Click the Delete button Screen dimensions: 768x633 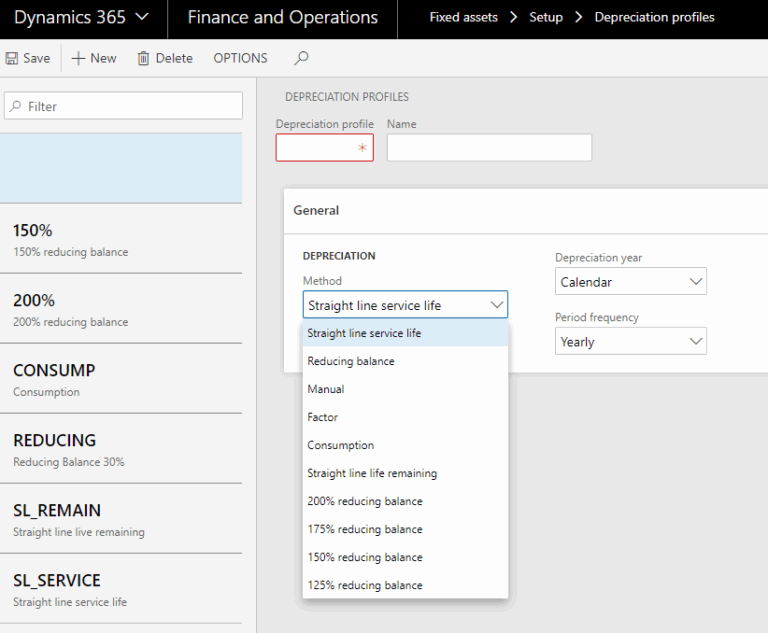pyautogui.click(x=165, y=58)
